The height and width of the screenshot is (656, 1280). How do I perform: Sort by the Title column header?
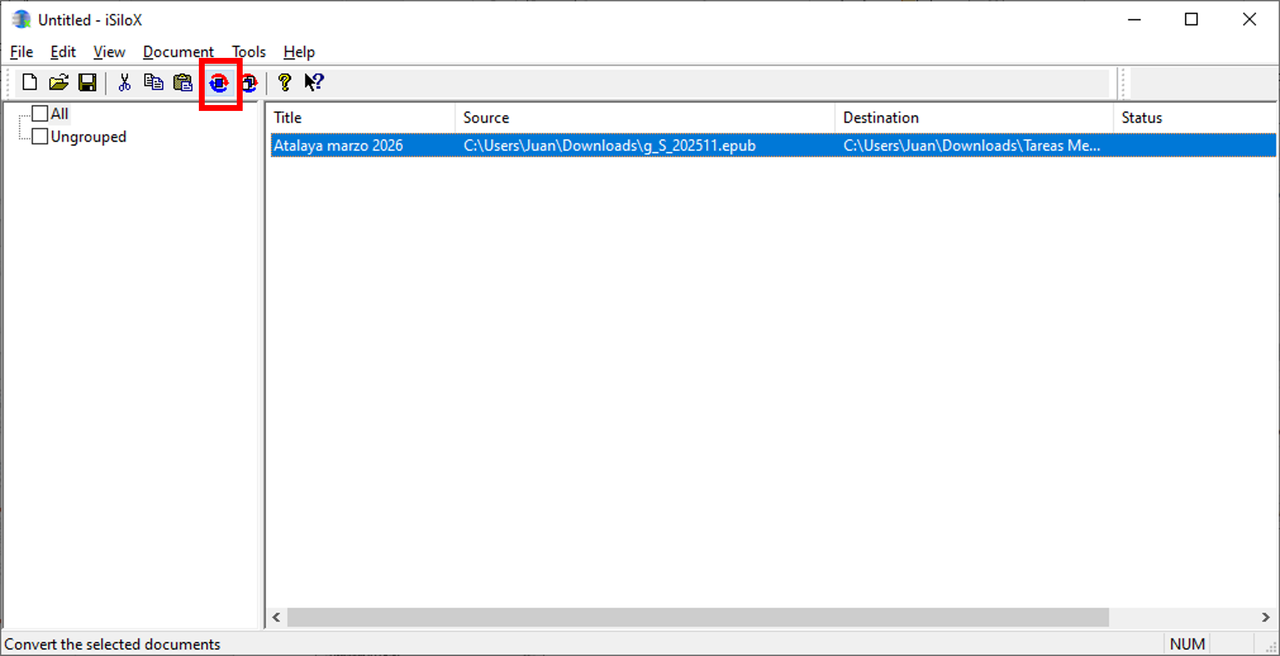(x=361, y=118)
